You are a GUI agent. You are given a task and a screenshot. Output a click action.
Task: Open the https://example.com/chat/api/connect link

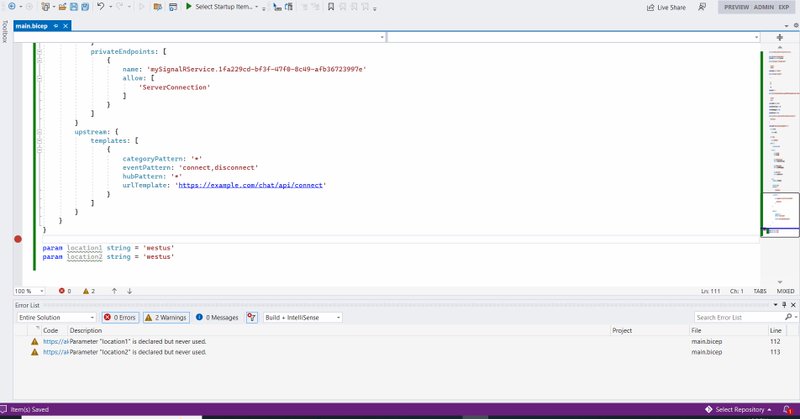pyautogui.click(x=251, y=185)
